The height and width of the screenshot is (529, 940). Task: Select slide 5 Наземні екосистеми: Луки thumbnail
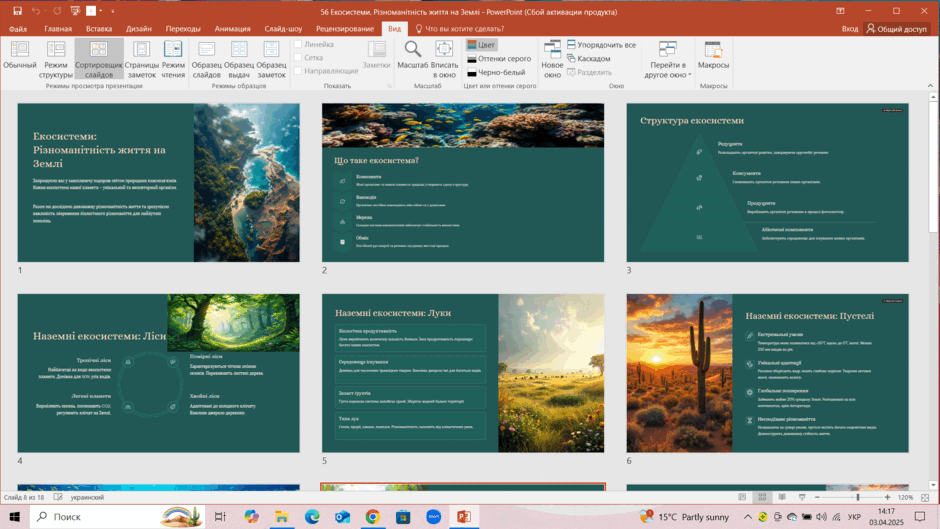click(463, 373)
